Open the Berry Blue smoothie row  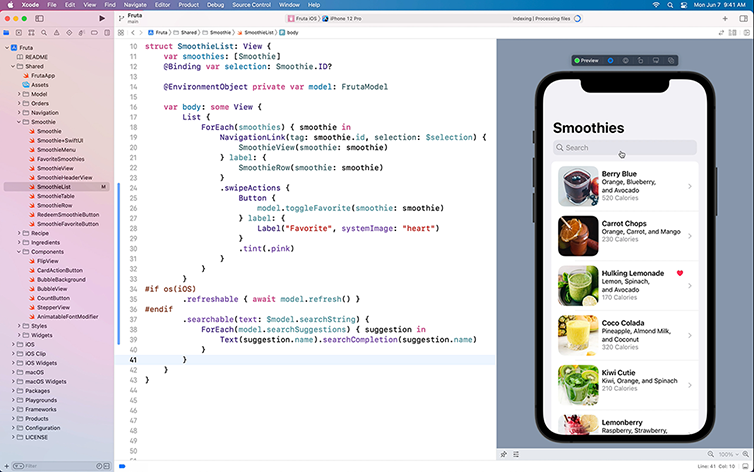point(625,186)
